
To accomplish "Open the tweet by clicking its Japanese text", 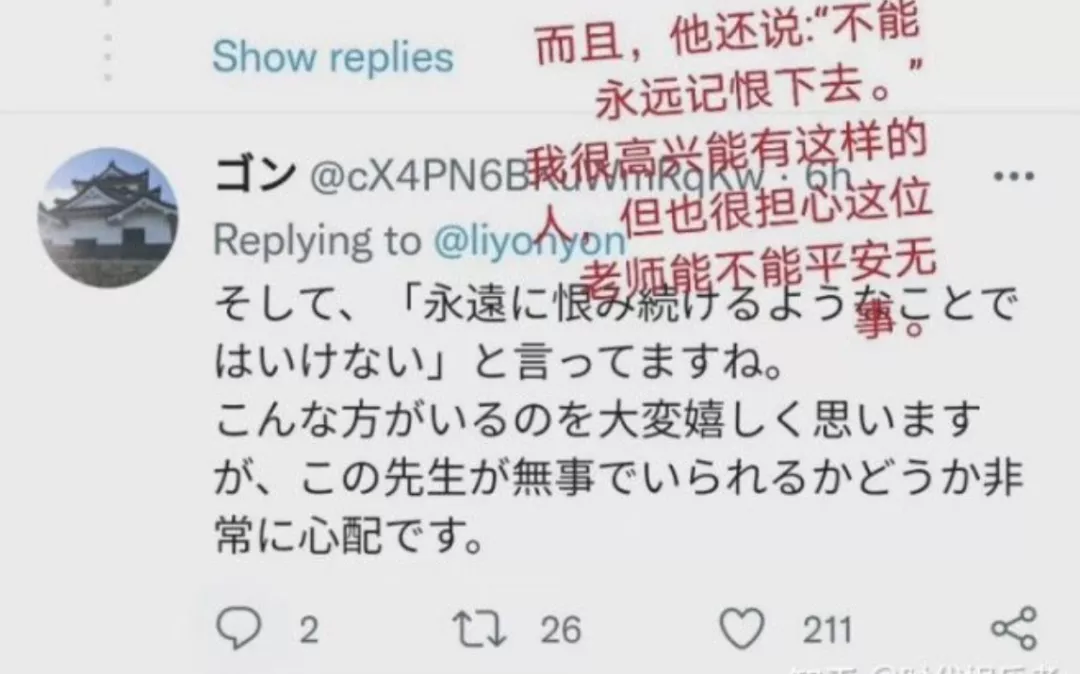I will click(x=618, y=419).
